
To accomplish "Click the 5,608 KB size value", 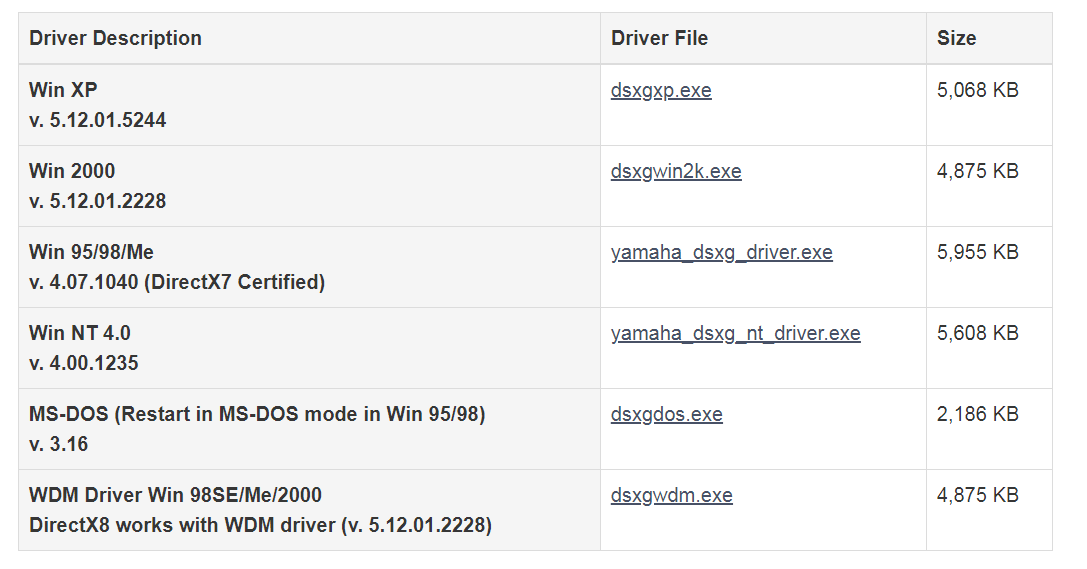I will pyautogui.click(x=977, y=334).
